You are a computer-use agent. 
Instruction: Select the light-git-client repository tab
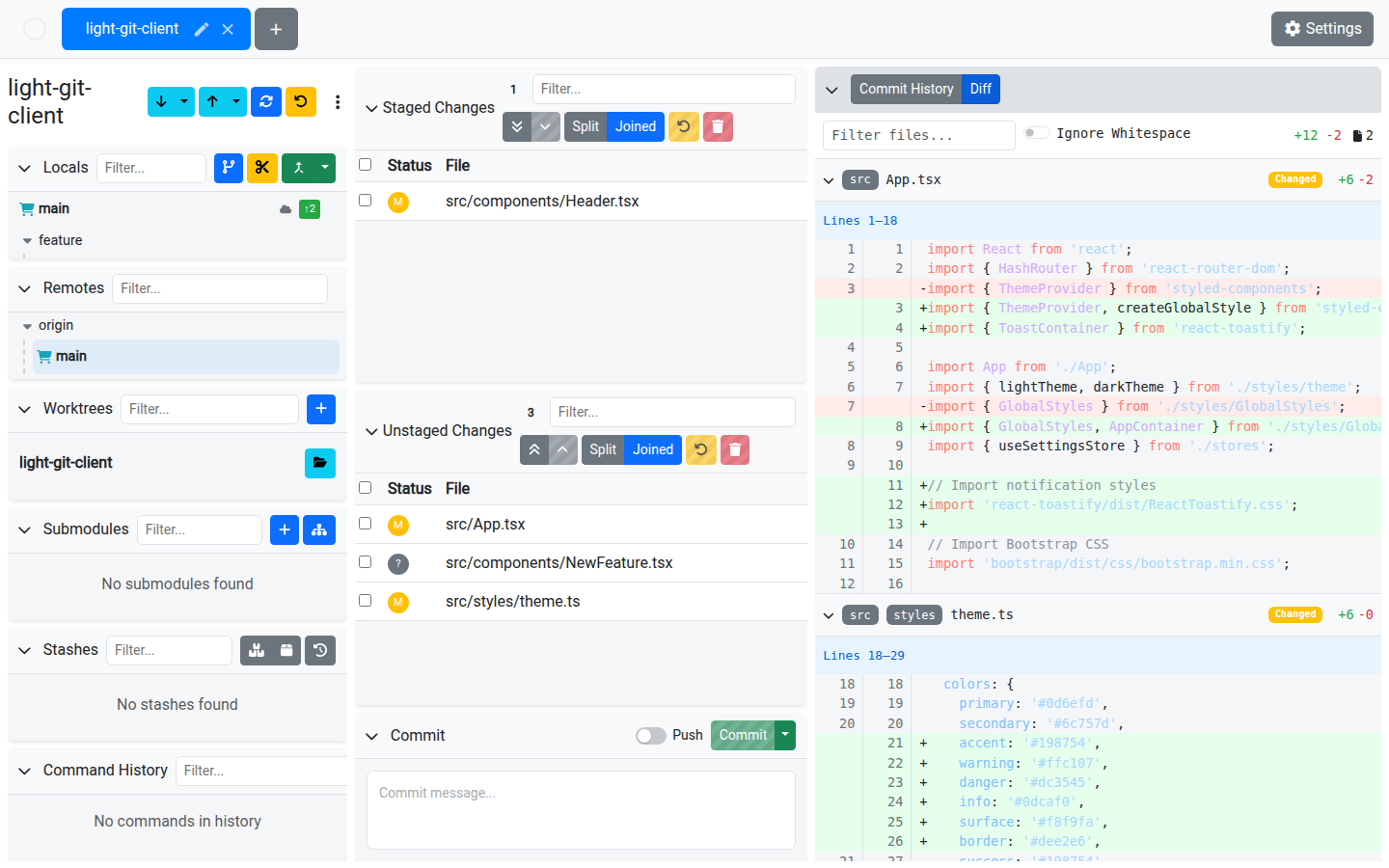pyautogui.click(x=132, y=29)
